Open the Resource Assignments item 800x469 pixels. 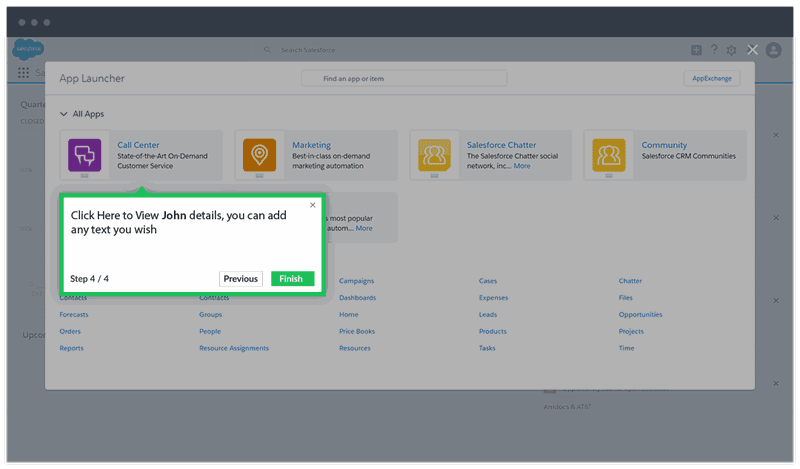234,348
